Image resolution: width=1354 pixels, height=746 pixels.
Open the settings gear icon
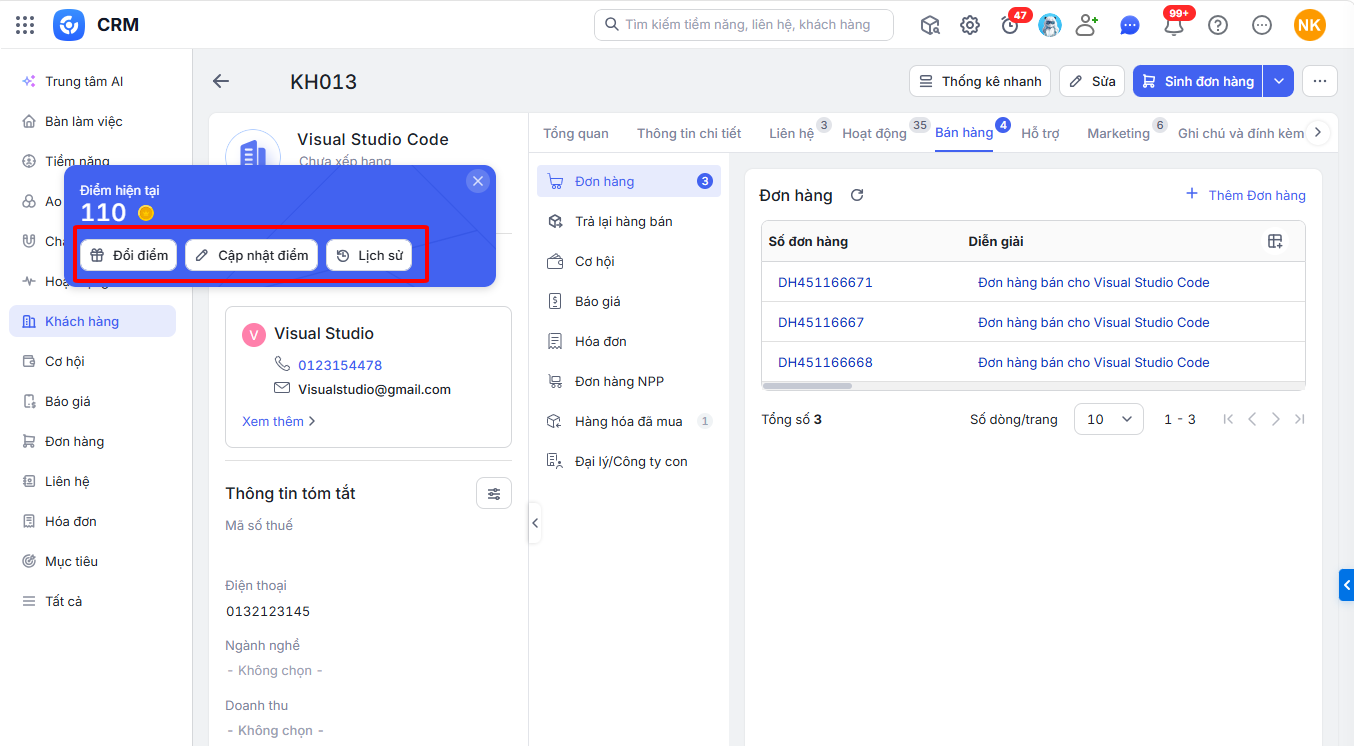click(970, 25)
